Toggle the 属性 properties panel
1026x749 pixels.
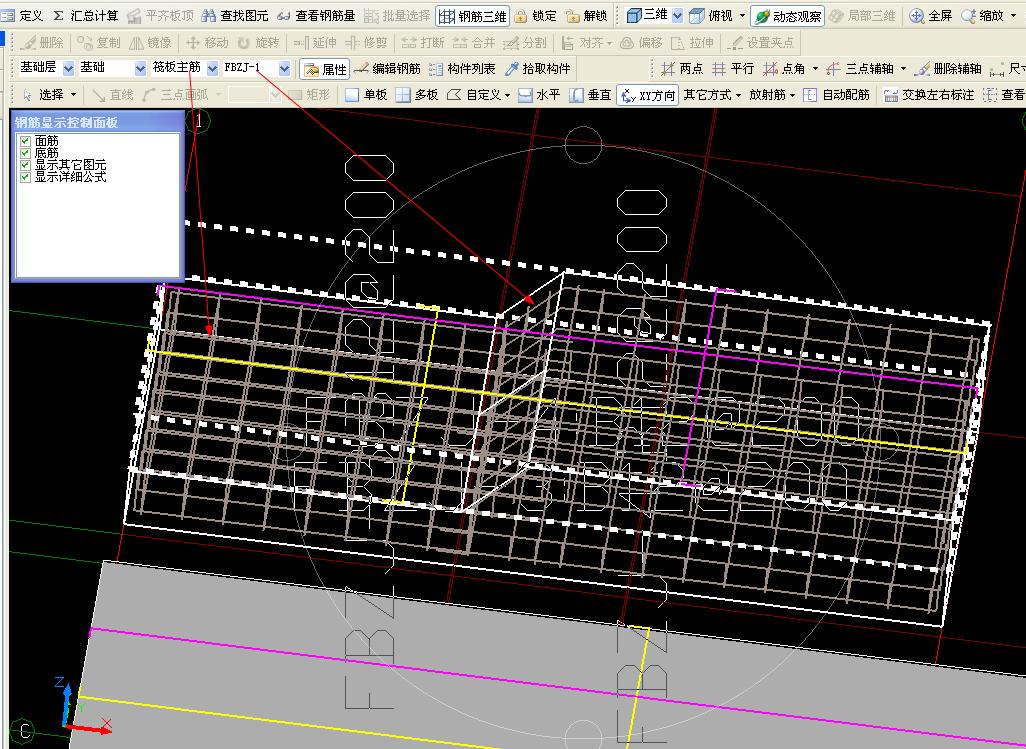[325, 69]
